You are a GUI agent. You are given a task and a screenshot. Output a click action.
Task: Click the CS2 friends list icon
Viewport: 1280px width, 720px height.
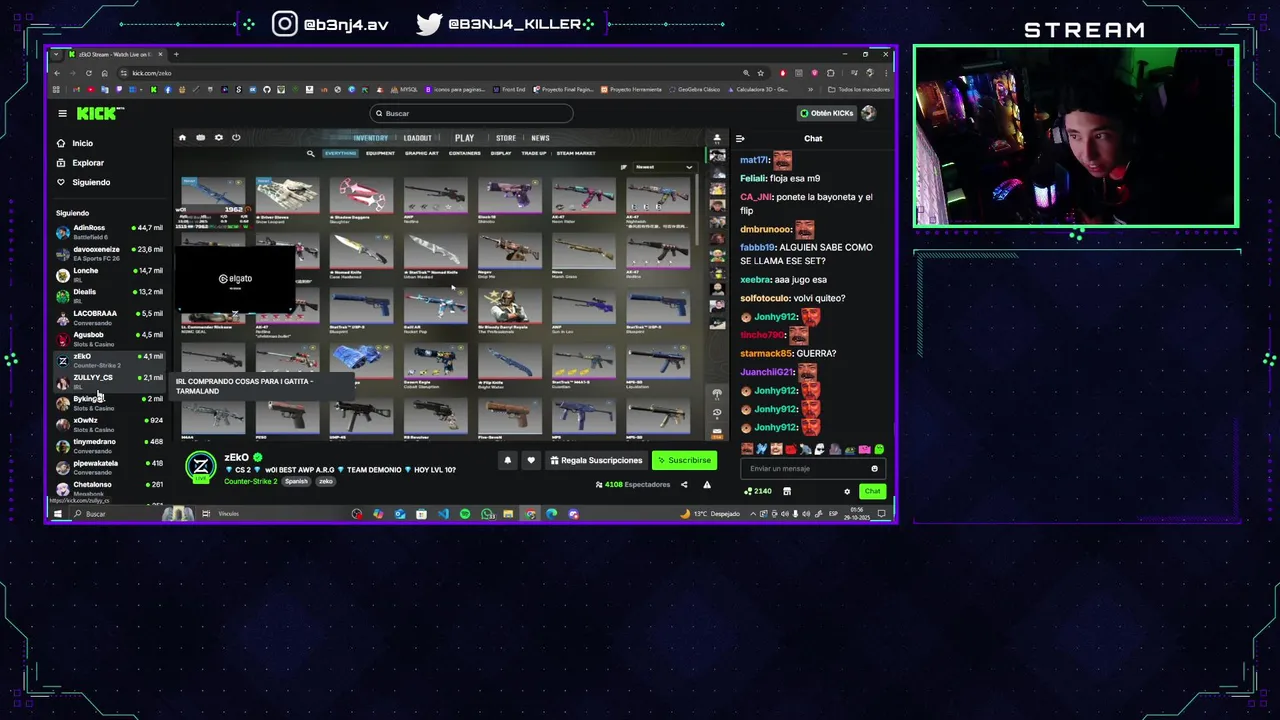click(716, 138)
